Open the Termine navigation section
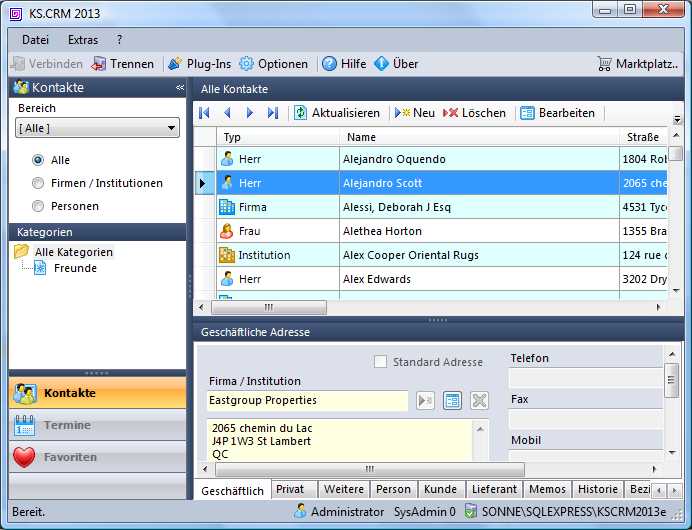692x530 pixels. tap(98, 425)
